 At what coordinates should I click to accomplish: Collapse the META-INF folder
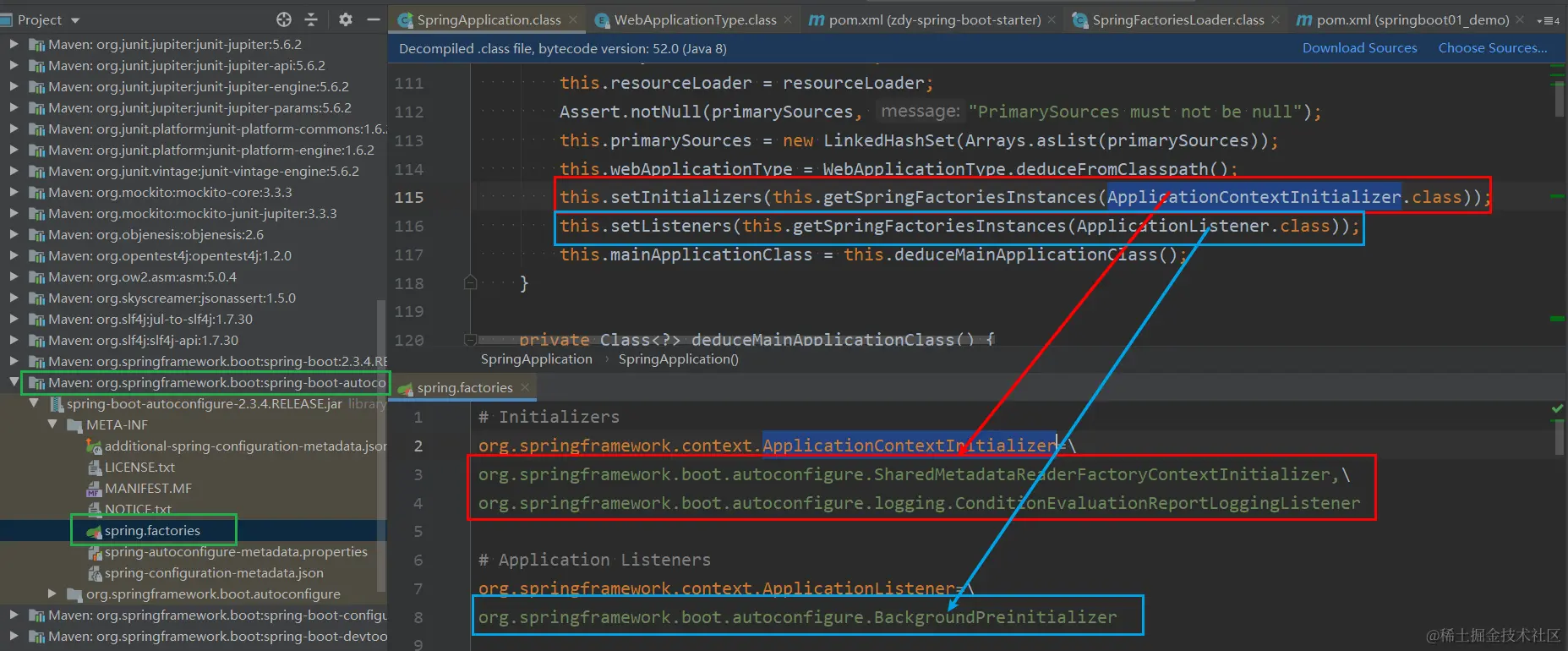pos(52,424)
